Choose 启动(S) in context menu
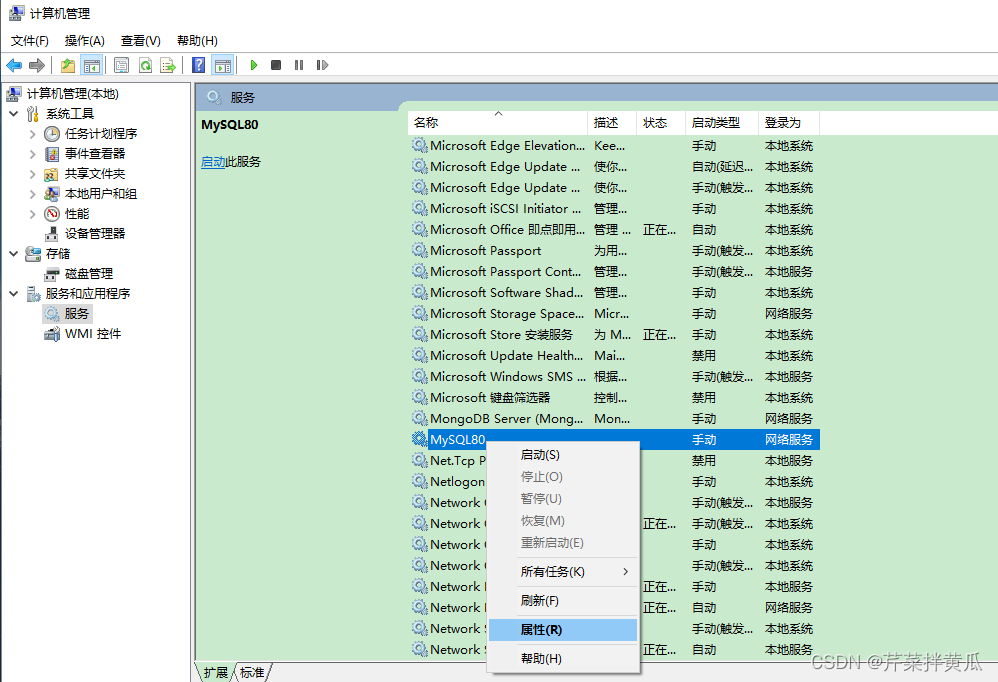Viewport: 998px width, 682px height. (563, 455)
